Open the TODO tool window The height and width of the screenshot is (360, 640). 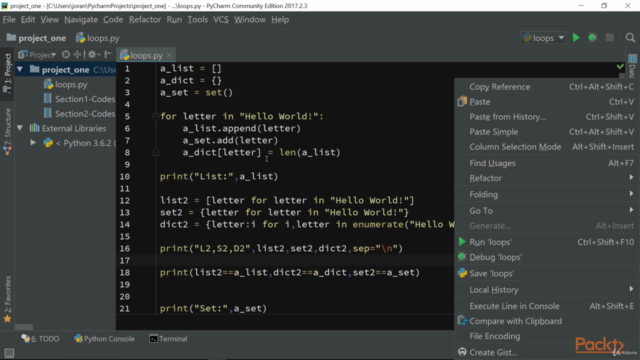coord(40,339)
